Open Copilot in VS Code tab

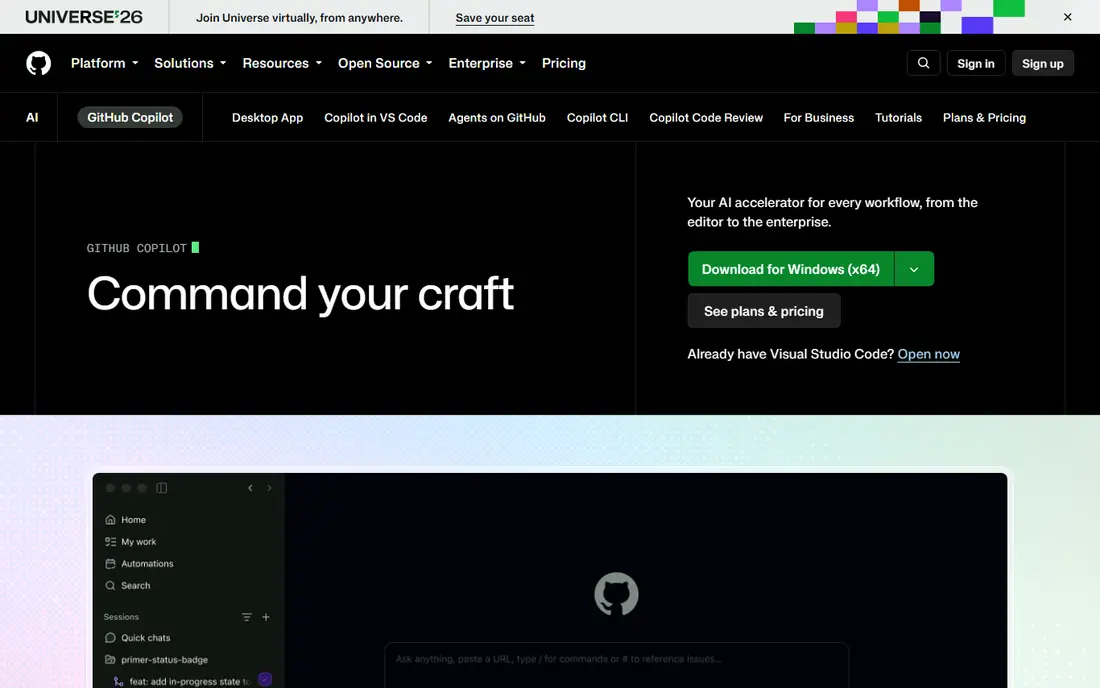pyautogui.click(x=375, y=118)
